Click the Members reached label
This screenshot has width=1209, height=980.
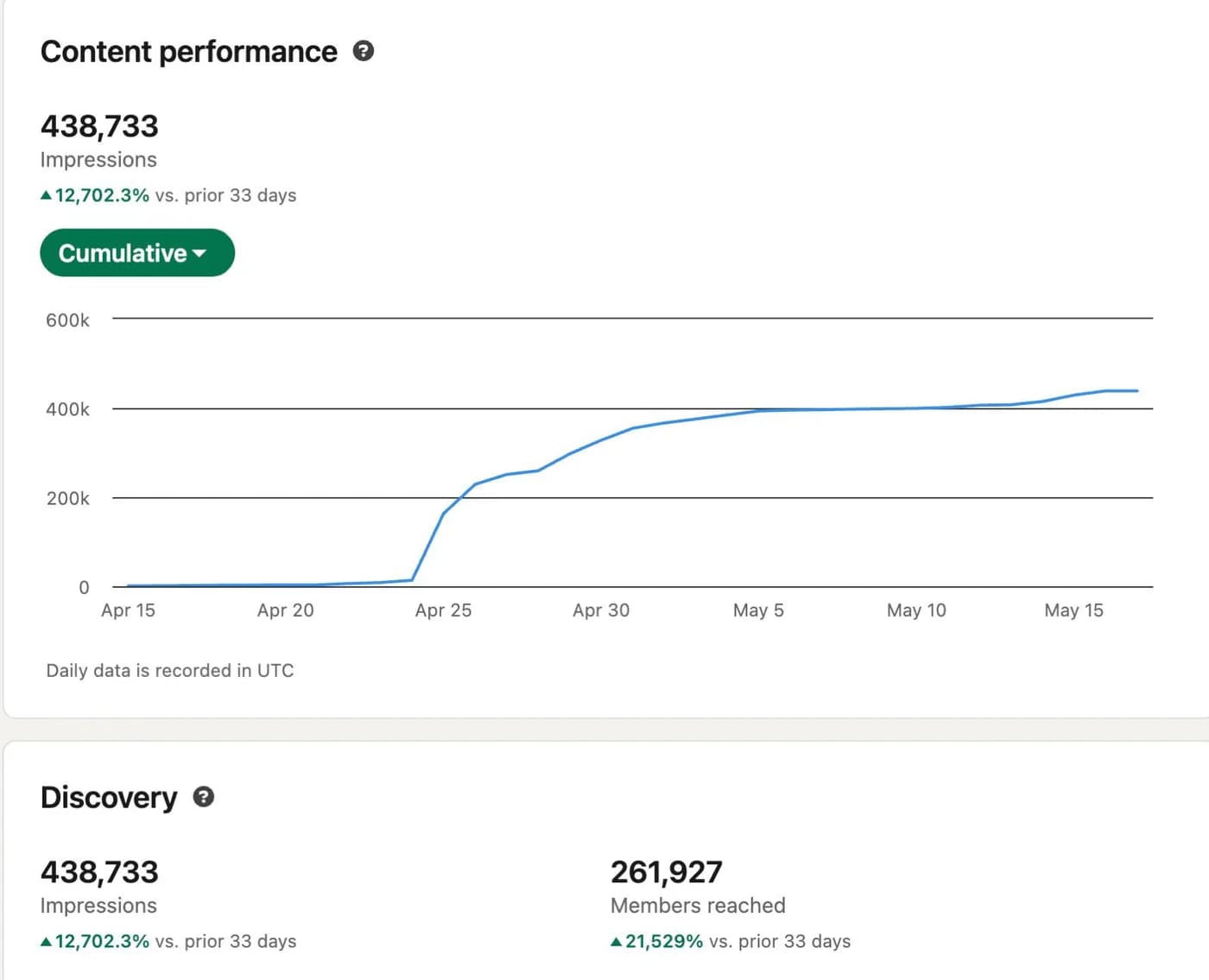(x=698, y=906)
